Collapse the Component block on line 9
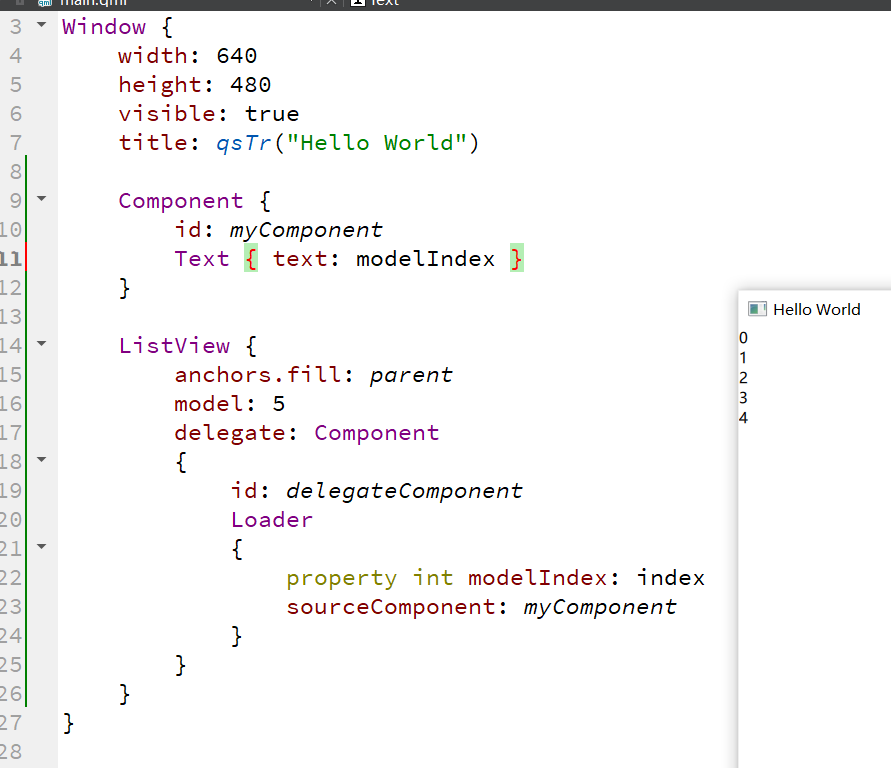Screen dimensions: 891x768 coord(41,198)
